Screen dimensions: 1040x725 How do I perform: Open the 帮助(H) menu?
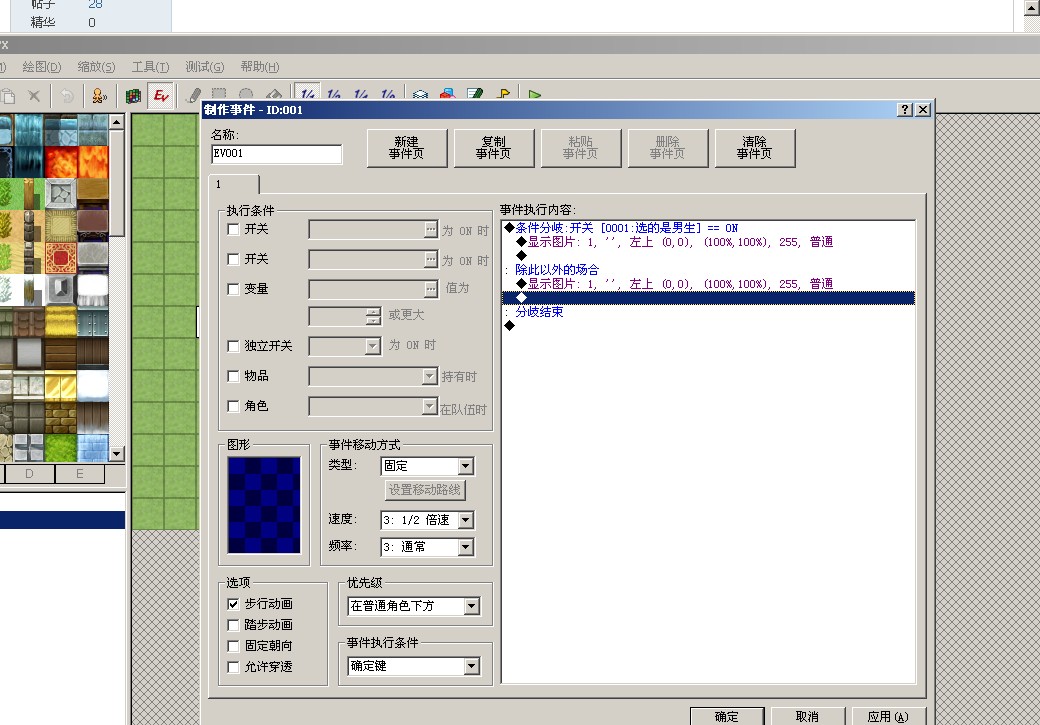coord(259,67)
